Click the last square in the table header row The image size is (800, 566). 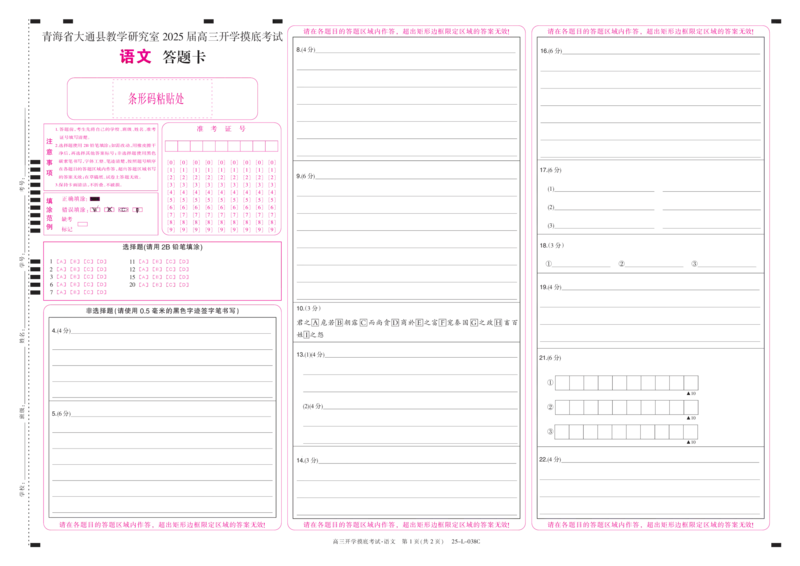[x=271, y=146]
